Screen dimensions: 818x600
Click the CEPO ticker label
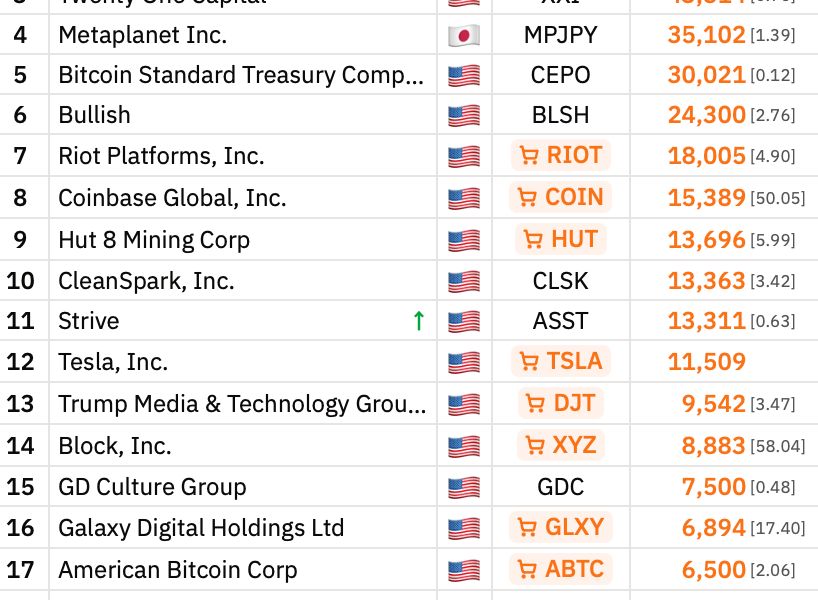561,73
